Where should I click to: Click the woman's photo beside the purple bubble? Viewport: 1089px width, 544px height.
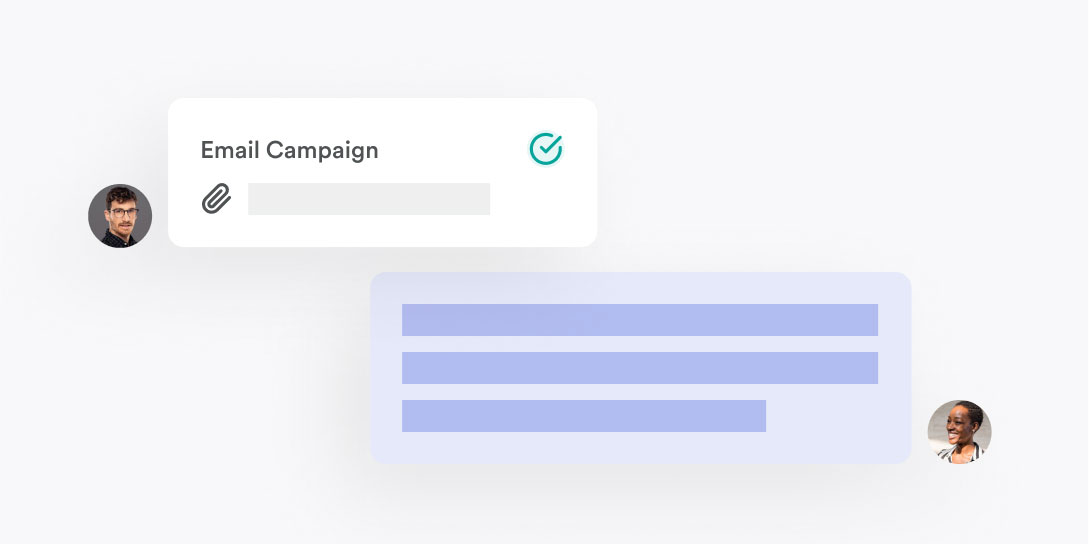click(x=960, y=431)
